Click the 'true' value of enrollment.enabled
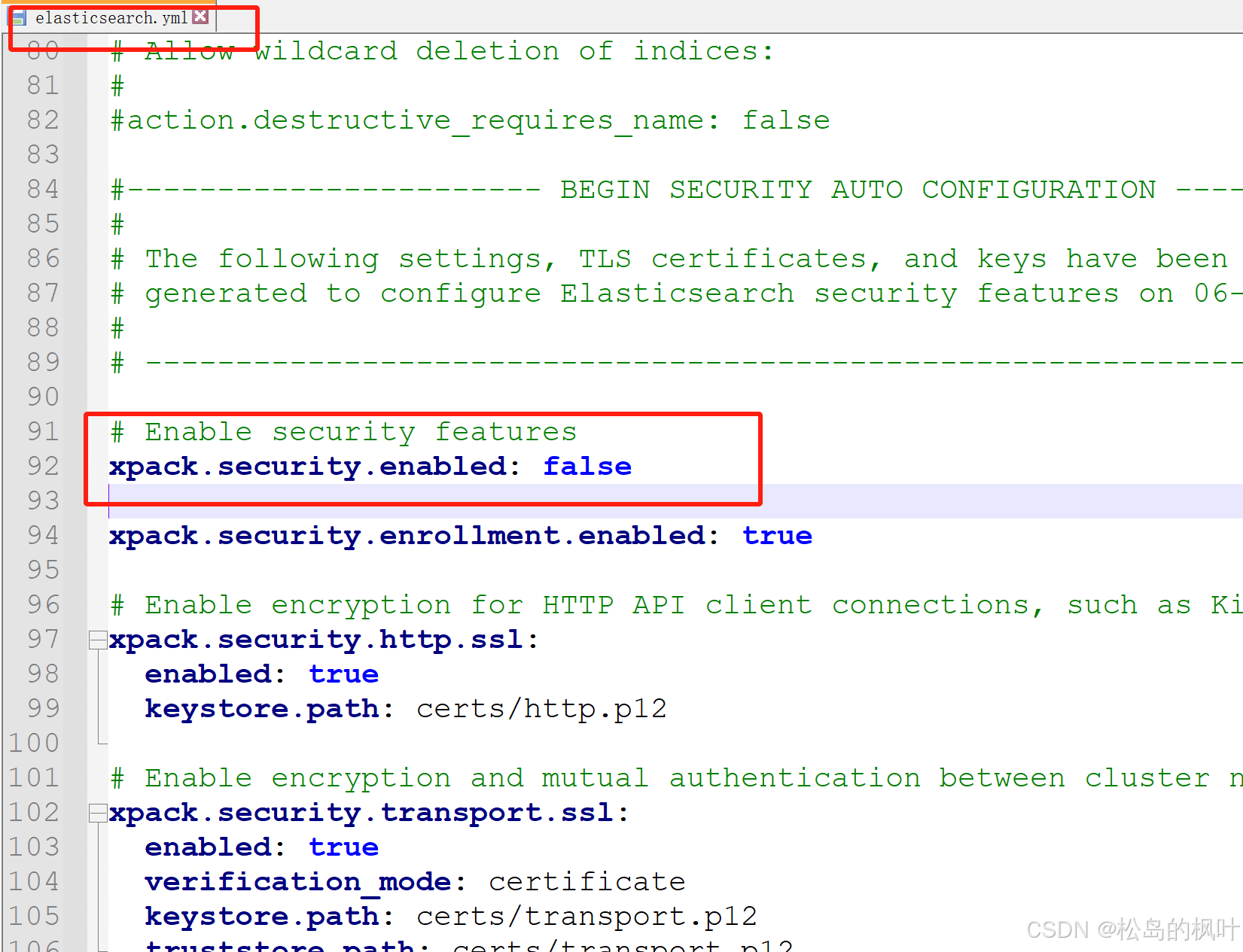This screenshot has width=1243, height=952. 777,536
